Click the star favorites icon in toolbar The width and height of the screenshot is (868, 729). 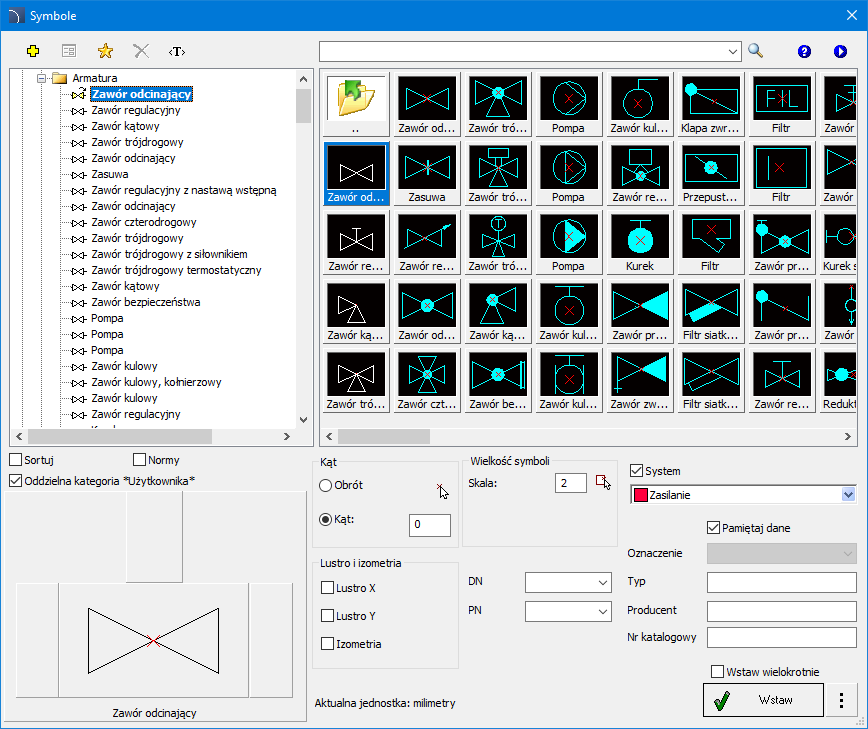[105, 51]
